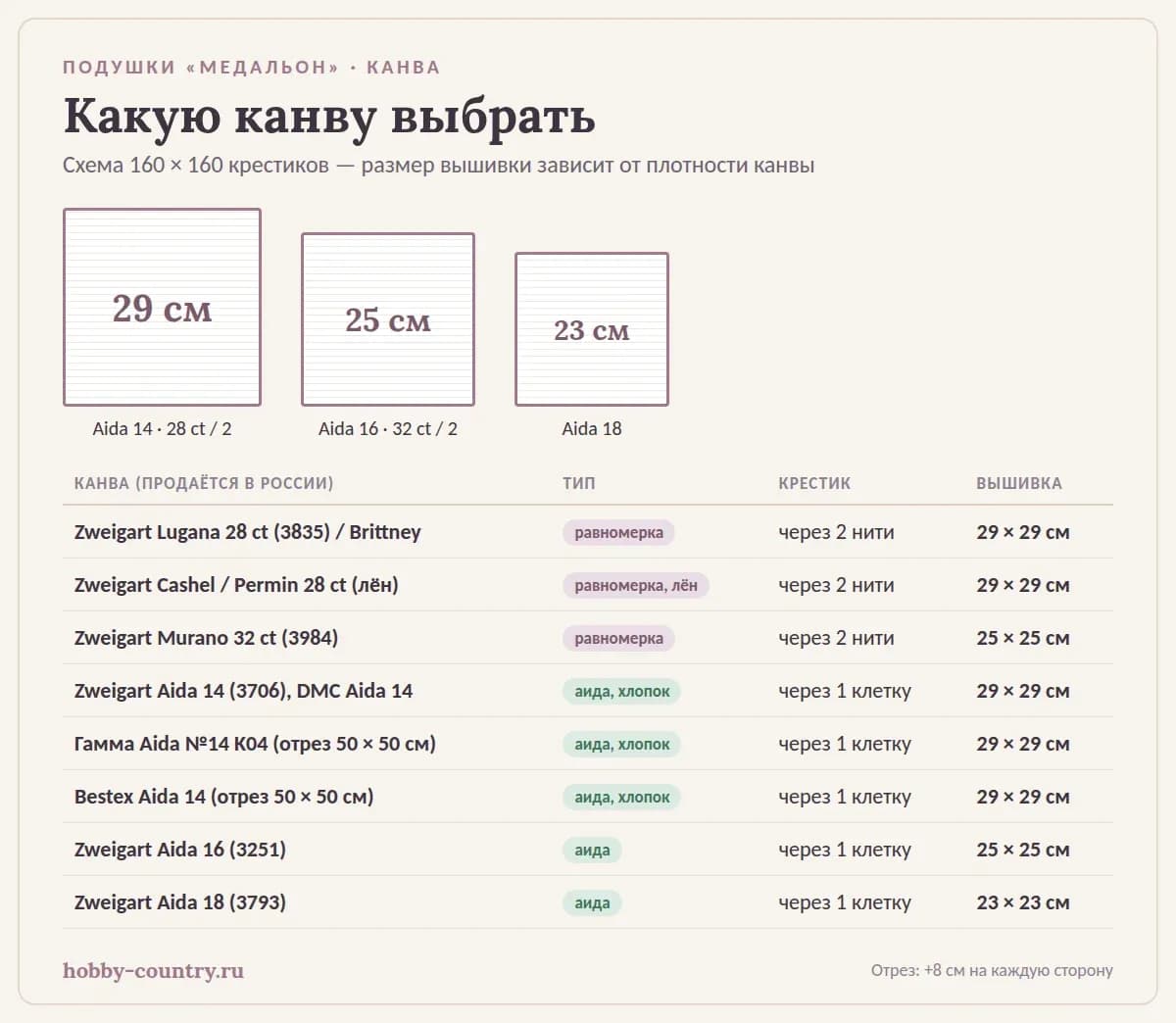Click 'через 2 нити' in the Murano row
1176x1023 pixels.
point(836,638)
